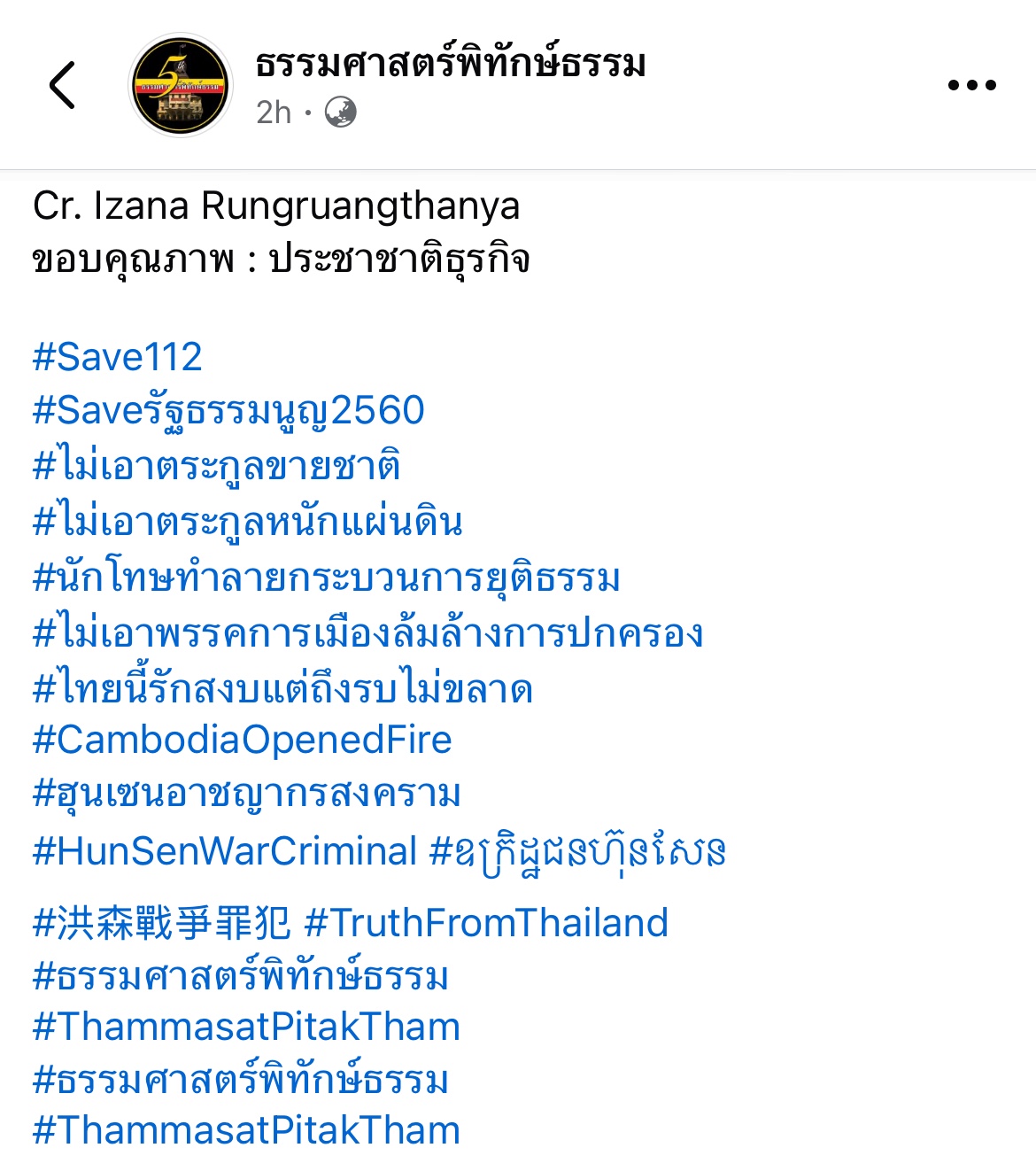The width and height of the screenshot is (1036, 1171).
Task: Open the last #ThammasatPitakTham hashtag
Action: (246, 1130)
